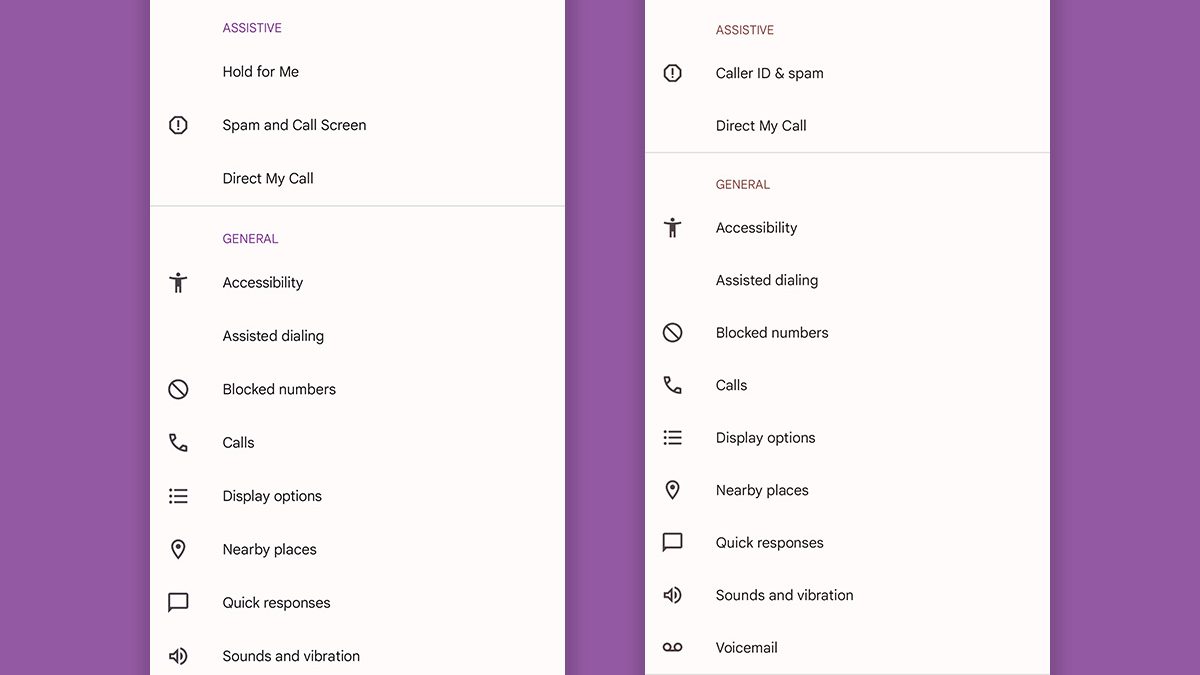Click Nearby places pin icon in left panel
The image size is (1200, 675).
[x=178, y=549]
